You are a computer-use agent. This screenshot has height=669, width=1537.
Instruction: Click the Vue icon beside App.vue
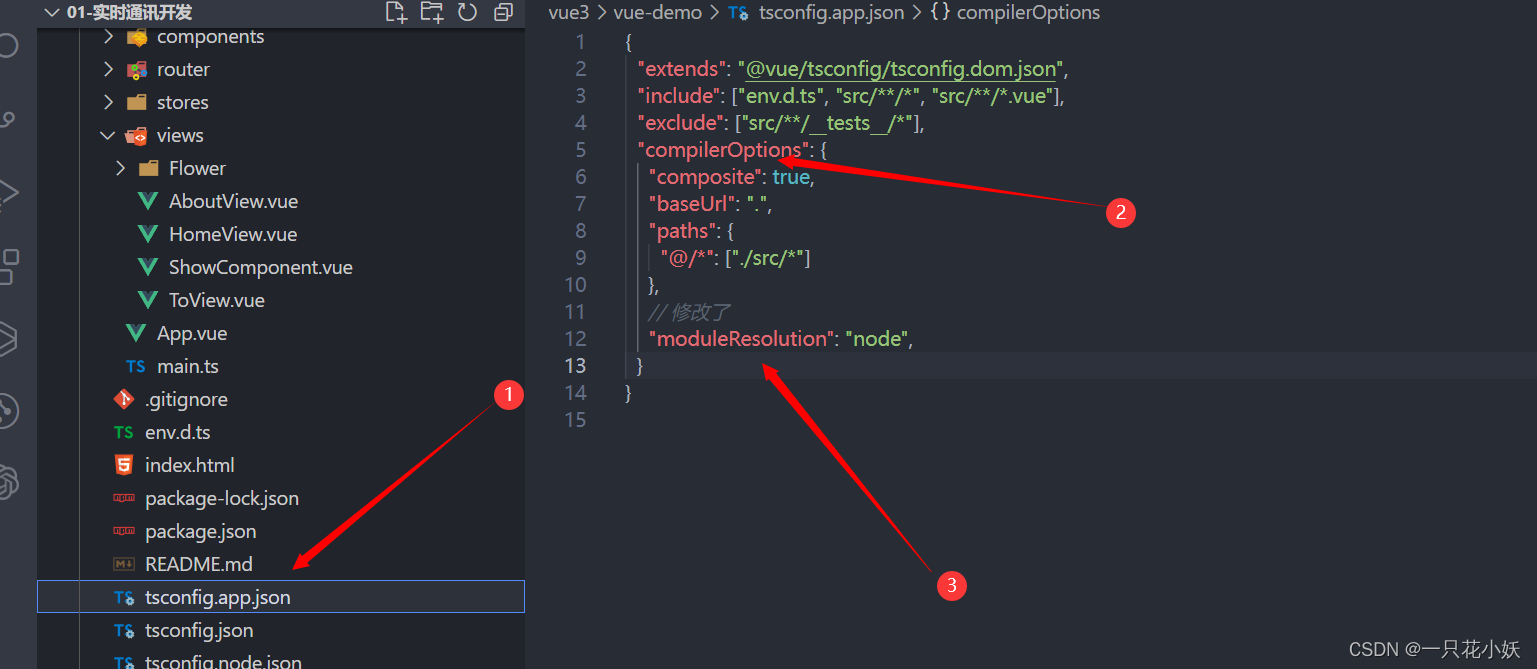coord(136,334)
